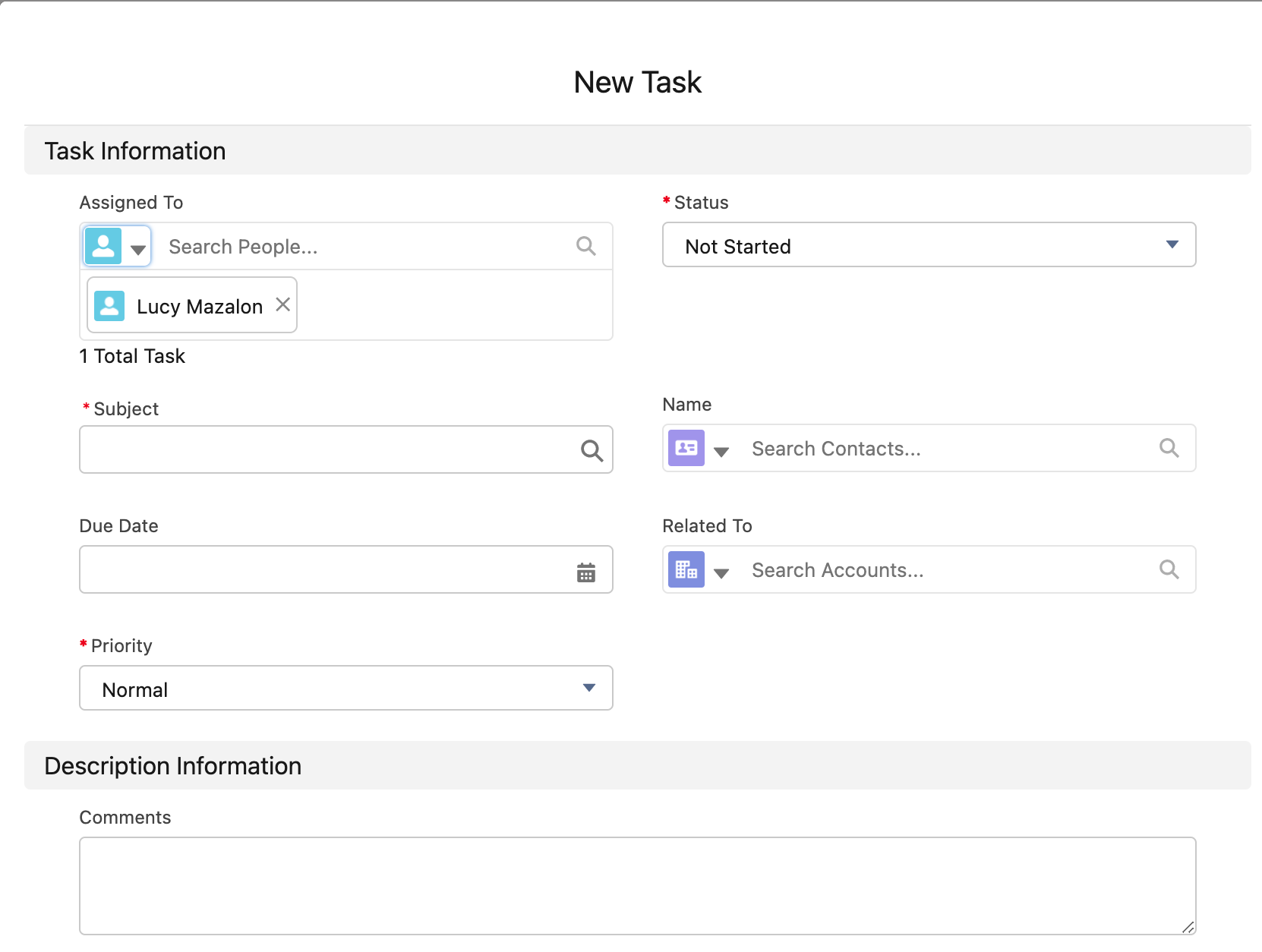Click the Comments resize handle corner
This screenshot has width=1262, height=952.
tap(1188, 927)
